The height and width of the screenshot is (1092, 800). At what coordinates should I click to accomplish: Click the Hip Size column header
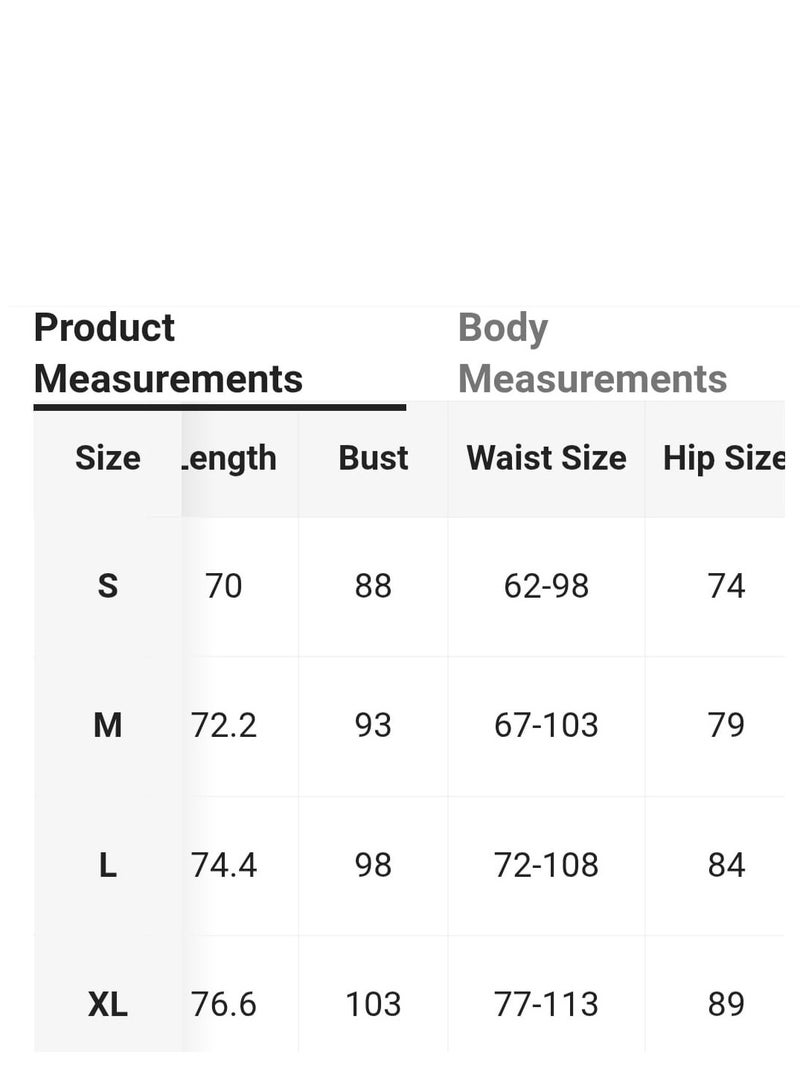click(724, 460)
